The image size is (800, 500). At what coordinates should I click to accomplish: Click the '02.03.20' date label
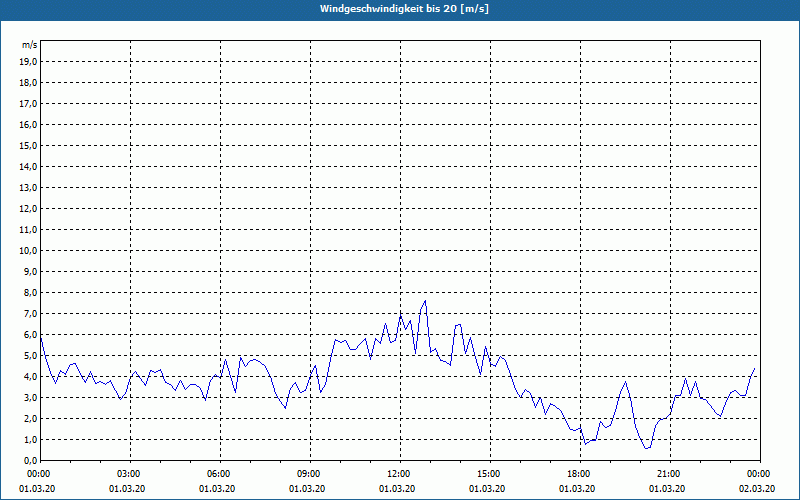[757, 489]
